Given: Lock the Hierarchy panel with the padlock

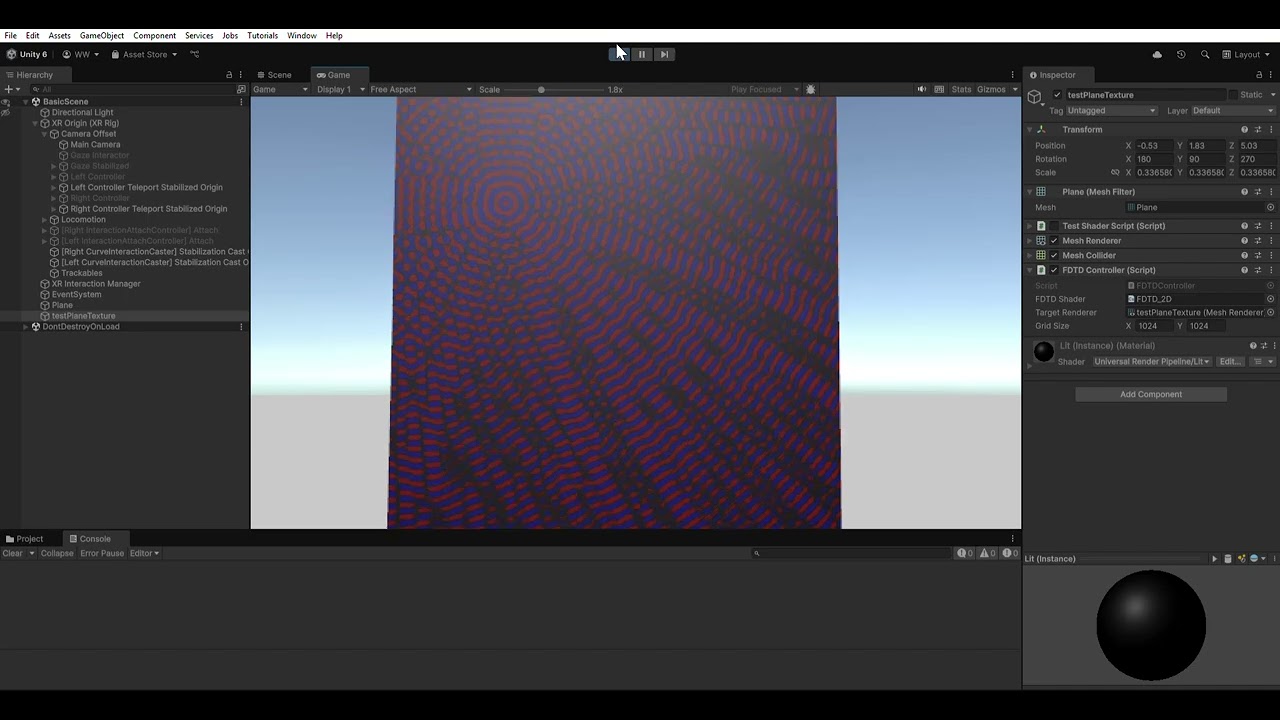Looking at the screenshot, I should [229, 75].
